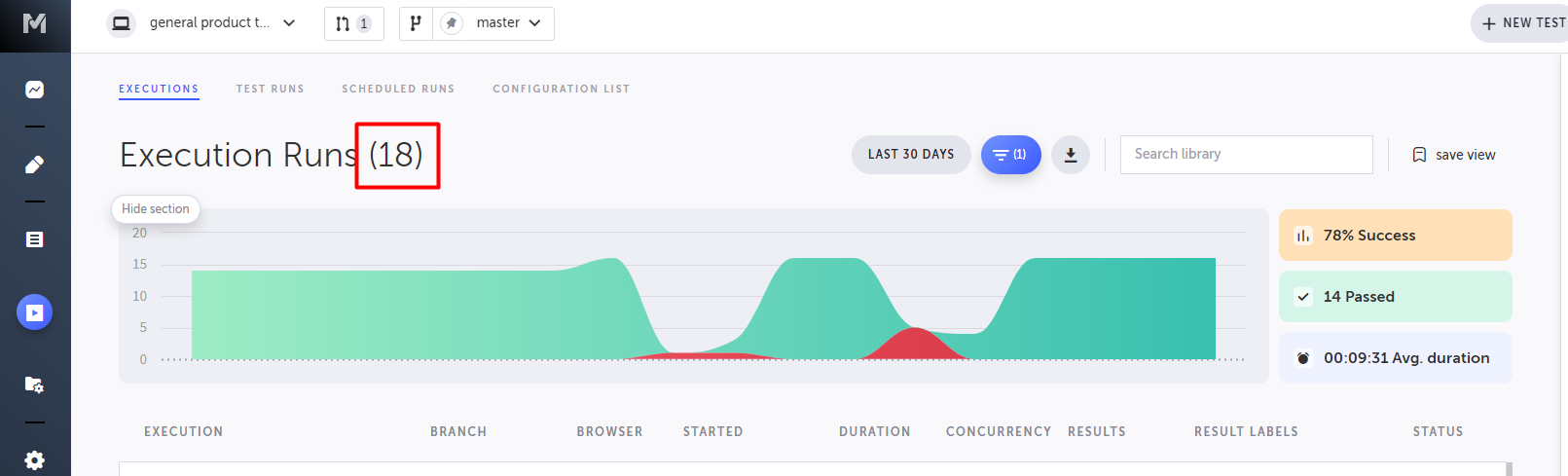
Task: Open the list icon in sidebar
Action: 34,239
